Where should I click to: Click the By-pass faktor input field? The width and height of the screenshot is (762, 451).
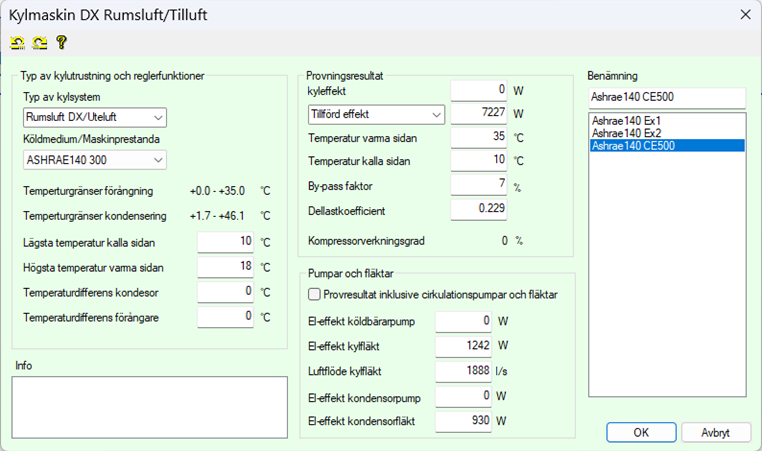click(x=479, y=185)
